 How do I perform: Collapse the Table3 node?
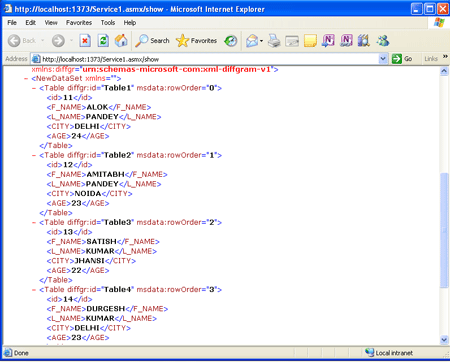[x=34, y=223]
